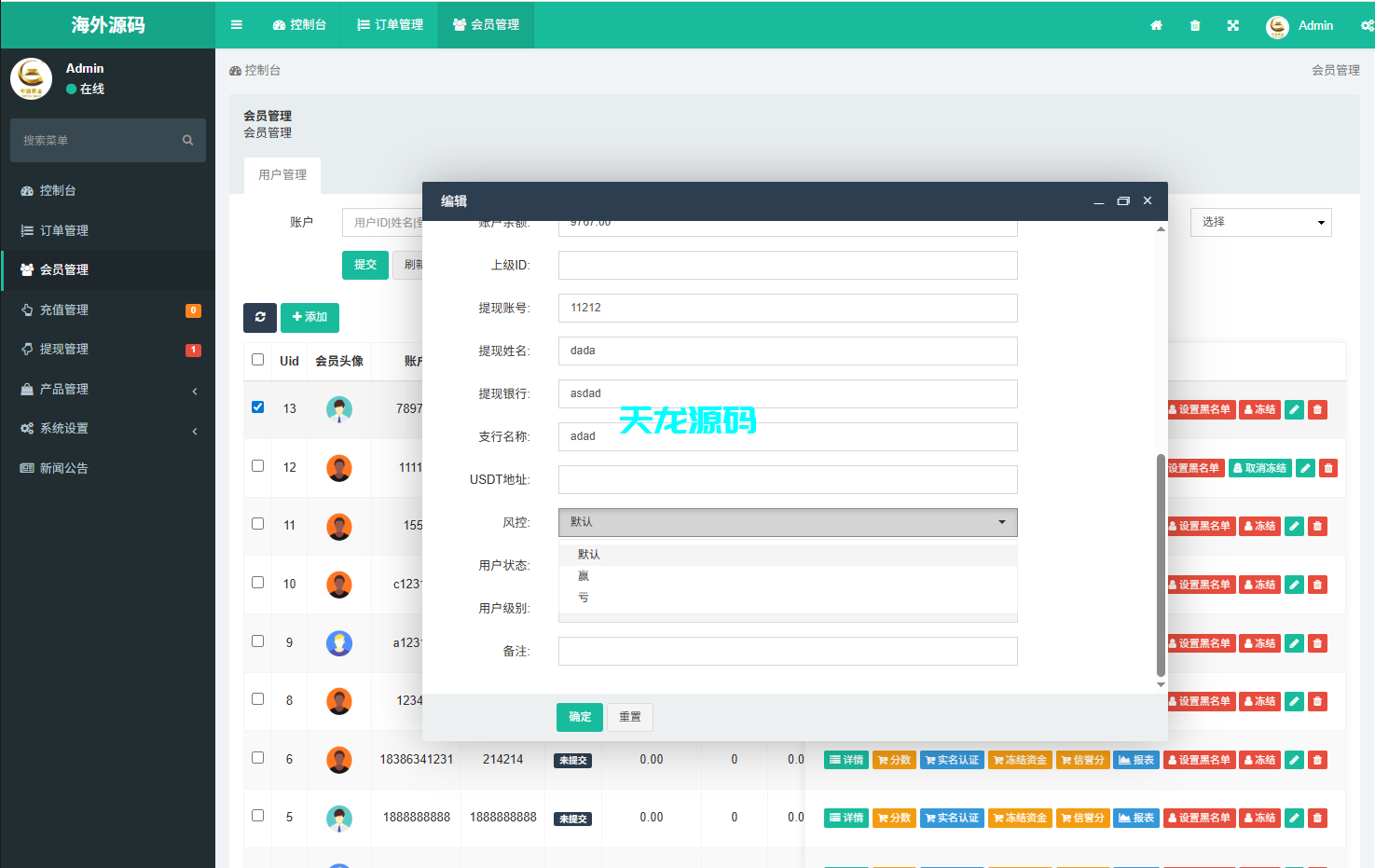Click the magnifier icon in the sidebar search

tap(187, 140)
